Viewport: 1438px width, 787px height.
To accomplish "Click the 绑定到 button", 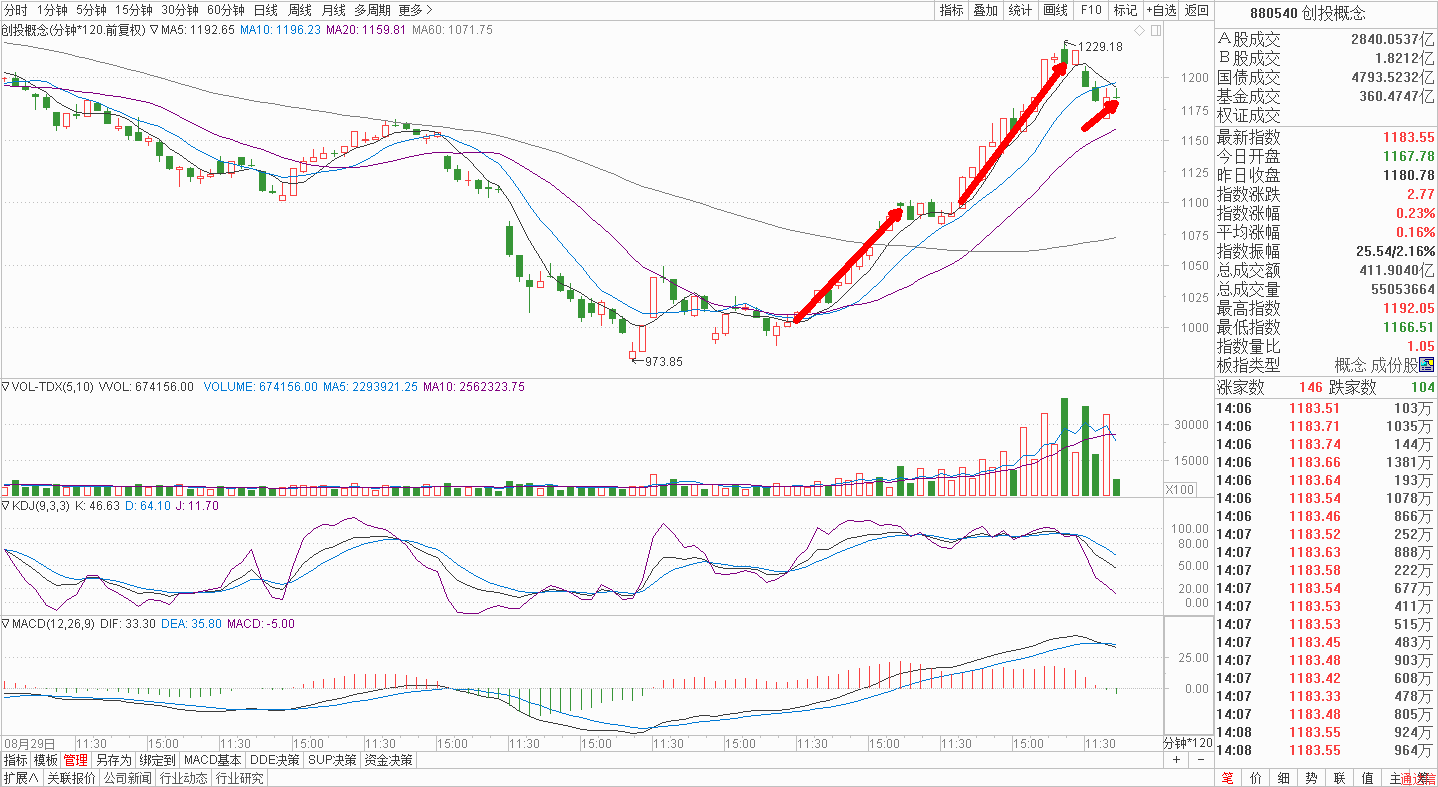I will [157, 760].
